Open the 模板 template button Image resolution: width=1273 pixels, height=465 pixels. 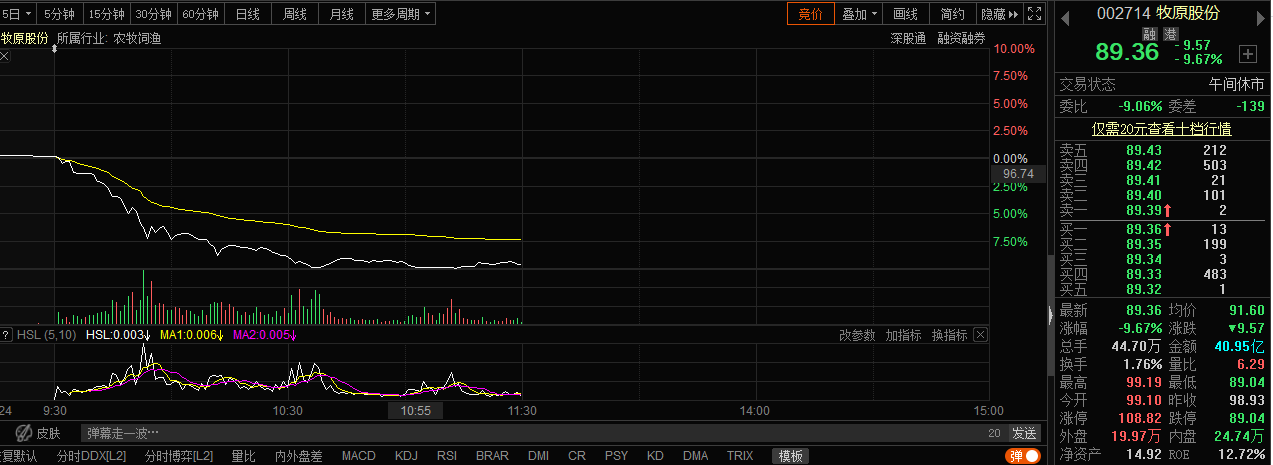[789, 456]
